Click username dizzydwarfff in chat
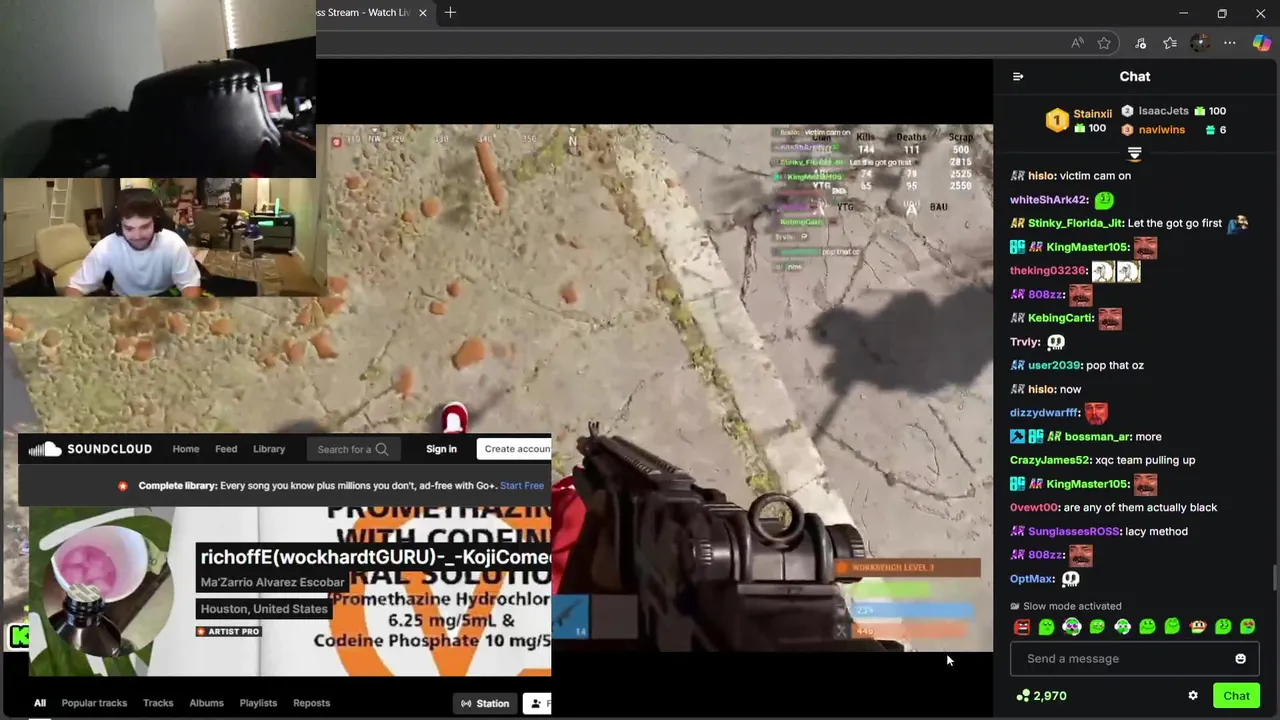The image size is (1280, 720). tap(1045, 413)
